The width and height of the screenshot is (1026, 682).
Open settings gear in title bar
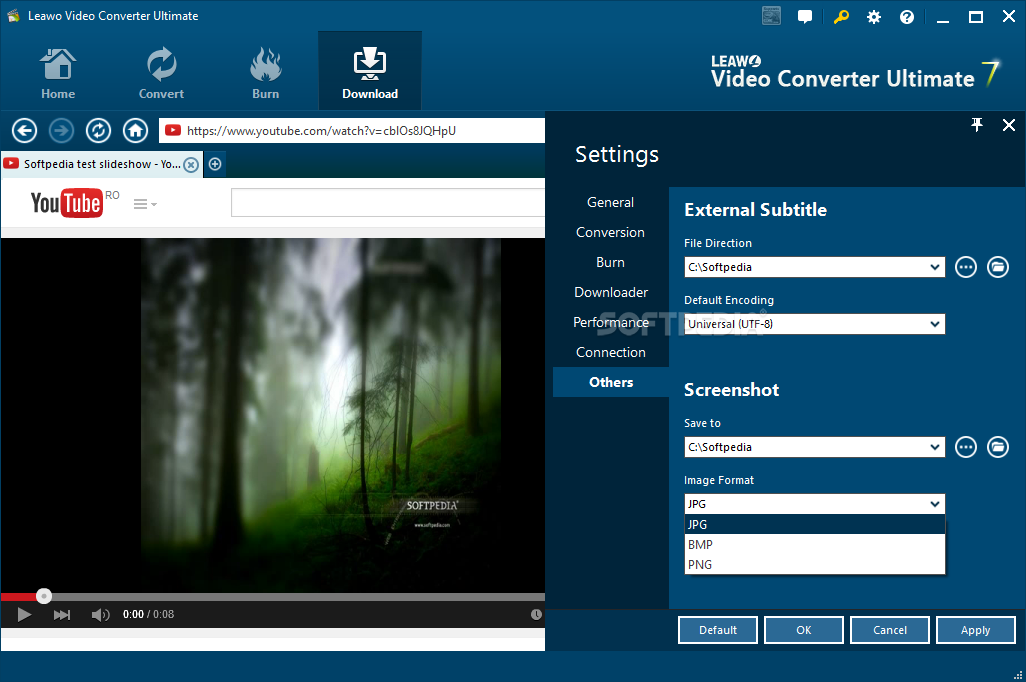874,17
